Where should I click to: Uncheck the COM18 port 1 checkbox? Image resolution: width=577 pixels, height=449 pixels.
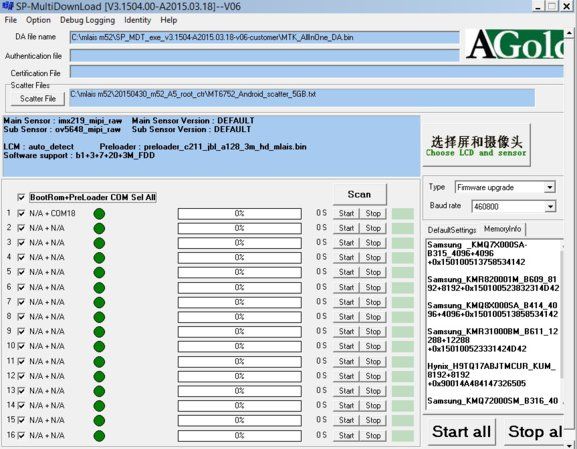click(21, 213)
